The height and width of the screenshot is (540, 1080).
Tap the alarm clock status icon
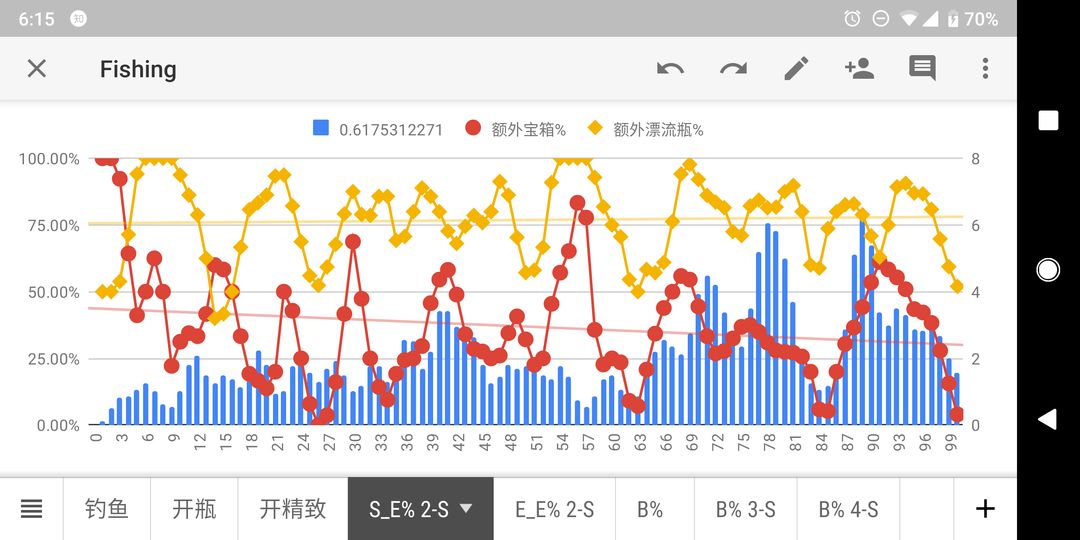click(852, 19)
